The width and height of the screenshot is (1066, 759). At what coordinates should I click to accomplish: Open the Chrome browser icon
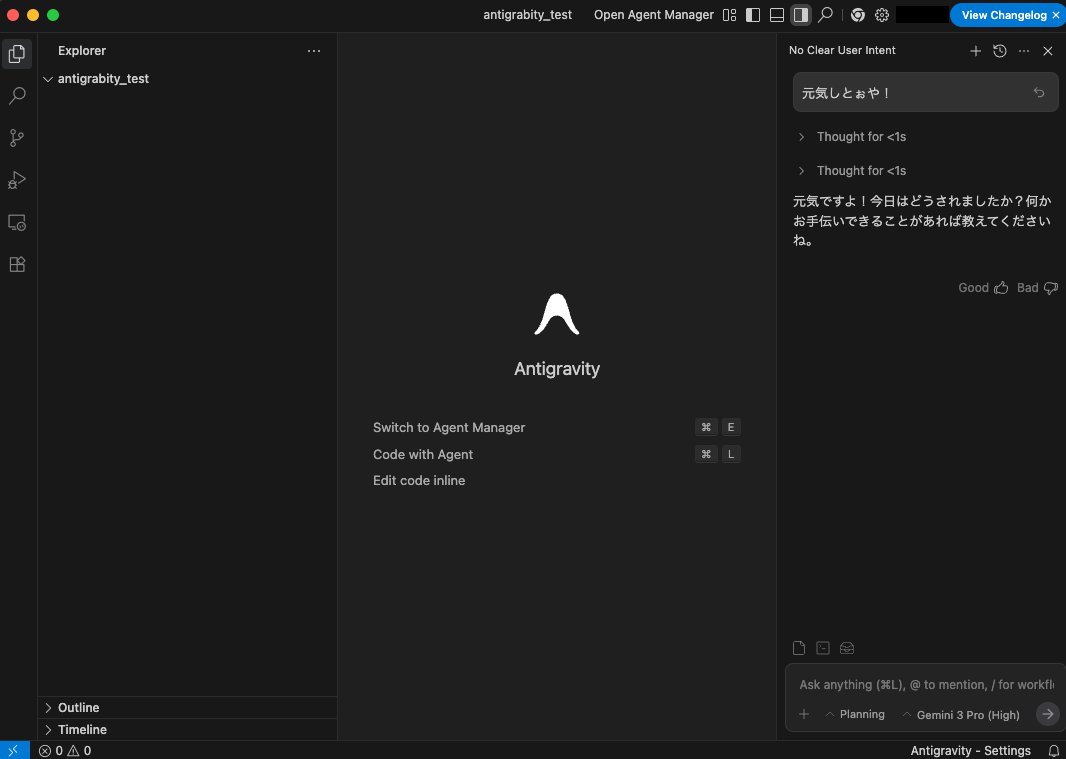click(858, 15)
